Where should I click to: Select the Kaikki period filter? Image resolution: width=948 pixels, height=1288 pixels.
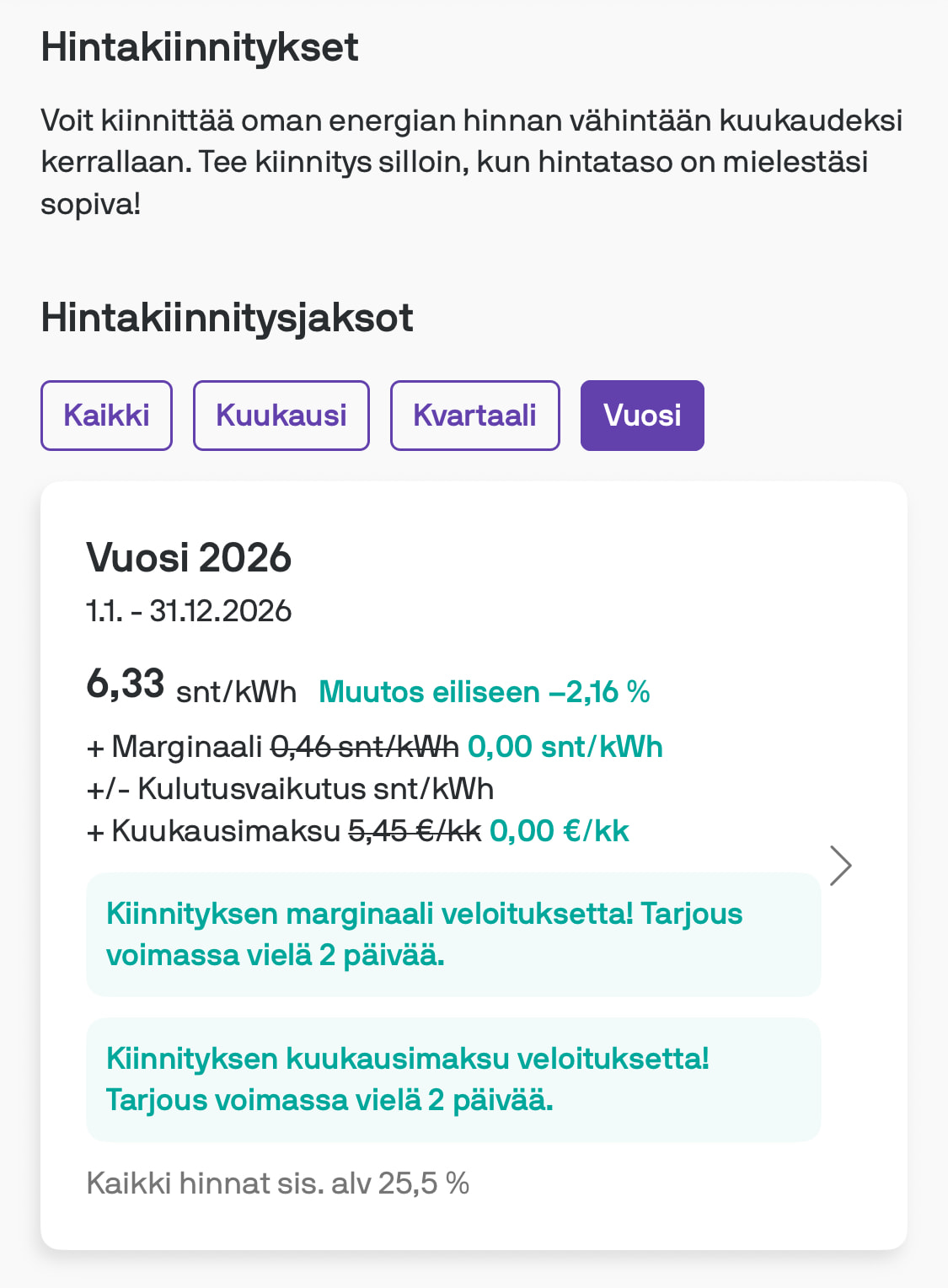pyautogui.click(x=106, y=416)
